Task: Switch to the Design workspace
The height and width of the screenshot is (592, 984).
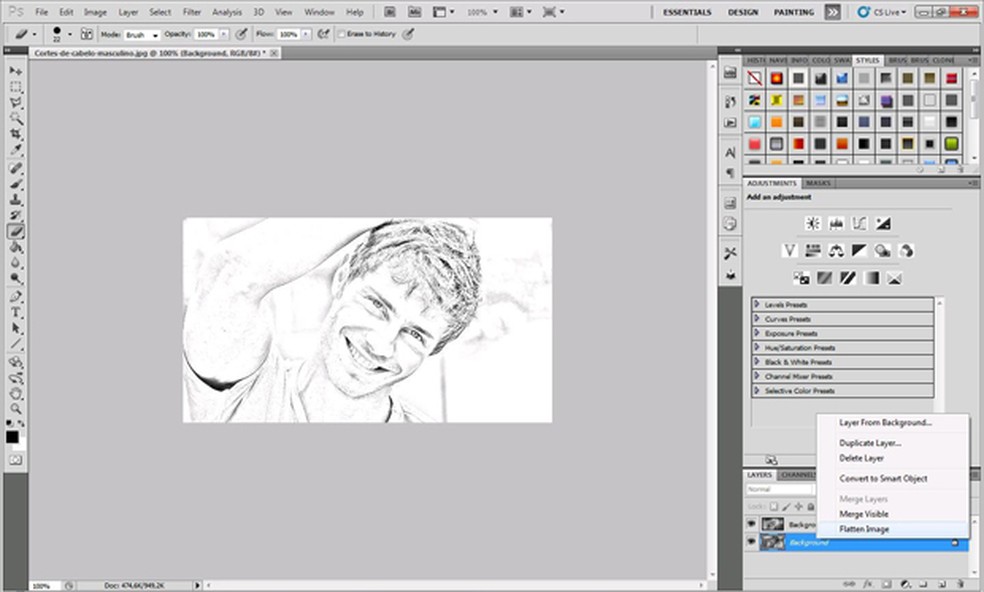Action: click(x=742, y=12)
